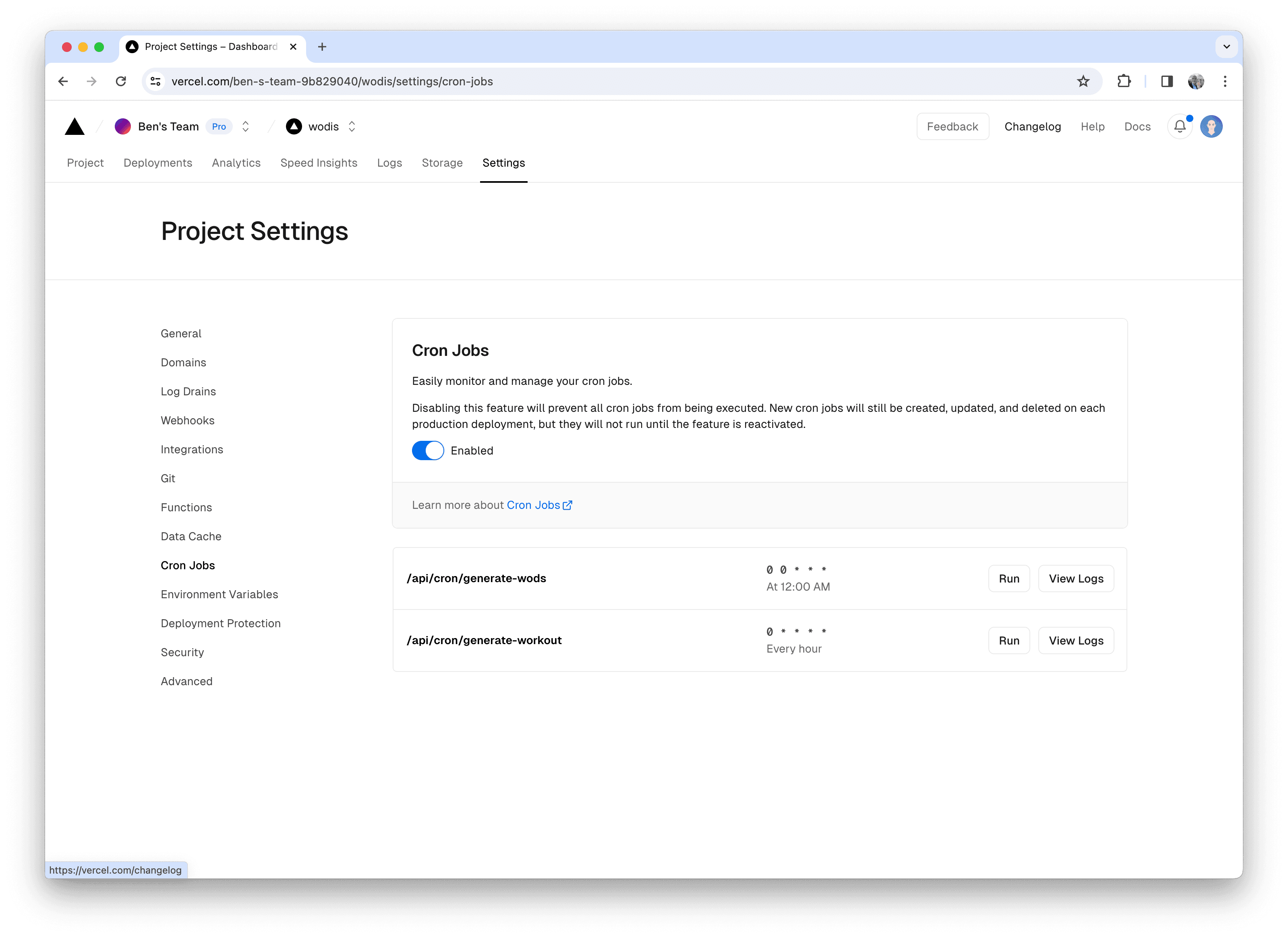Disable the Cron Jobs feature toggle
Image resolution: width=1288 pixels, height=938 pixels.
coord(428,450)
